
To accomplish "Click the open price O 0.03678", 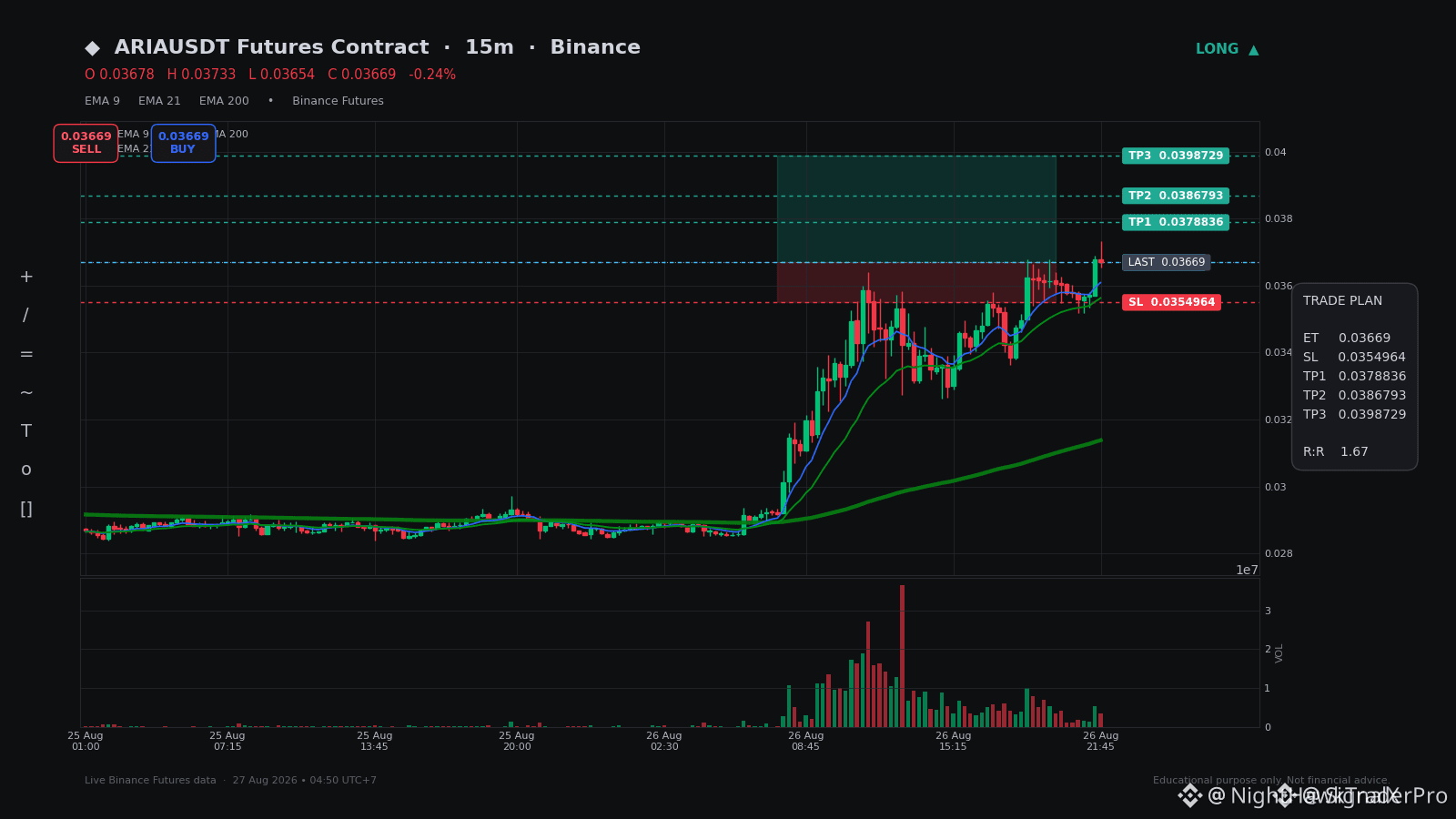I will (x=119, y=75).
